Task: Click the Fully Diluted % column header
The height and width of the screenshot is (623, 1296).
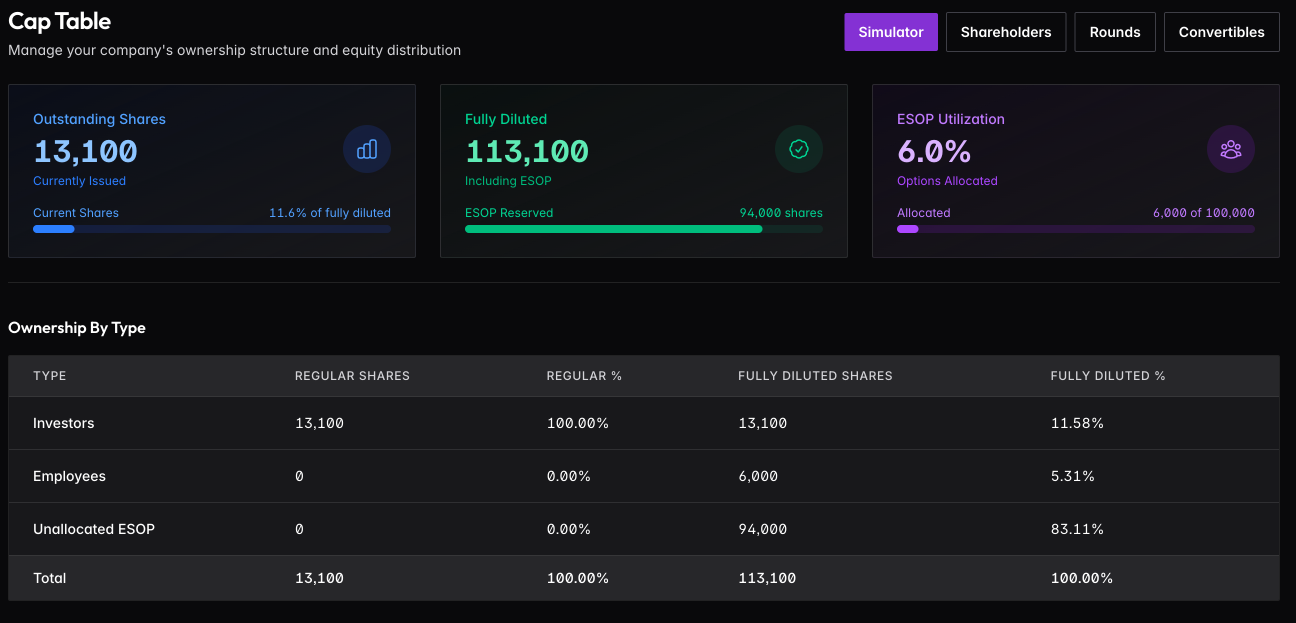Action: (x=1108, y=376)
